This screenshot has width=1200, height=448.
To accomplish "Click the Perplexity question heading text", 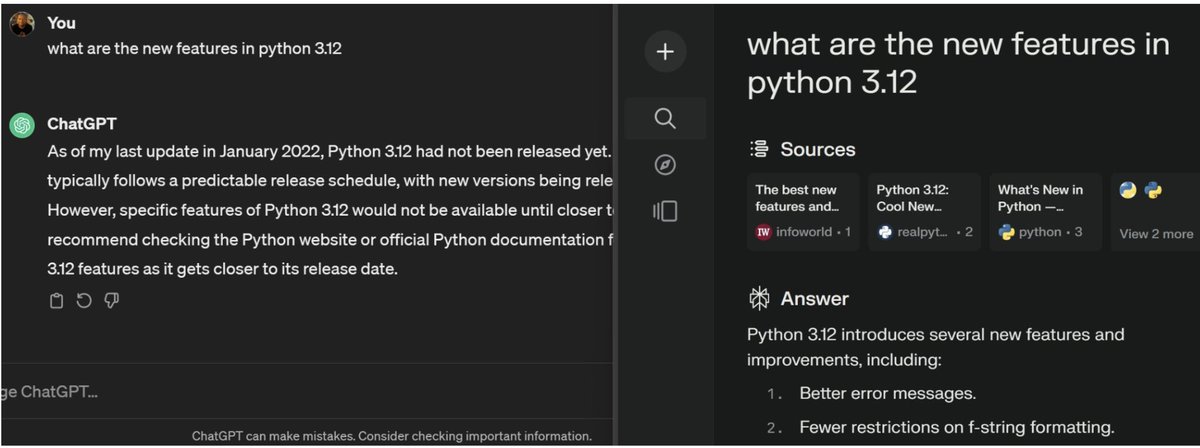I will pos(958,62).
